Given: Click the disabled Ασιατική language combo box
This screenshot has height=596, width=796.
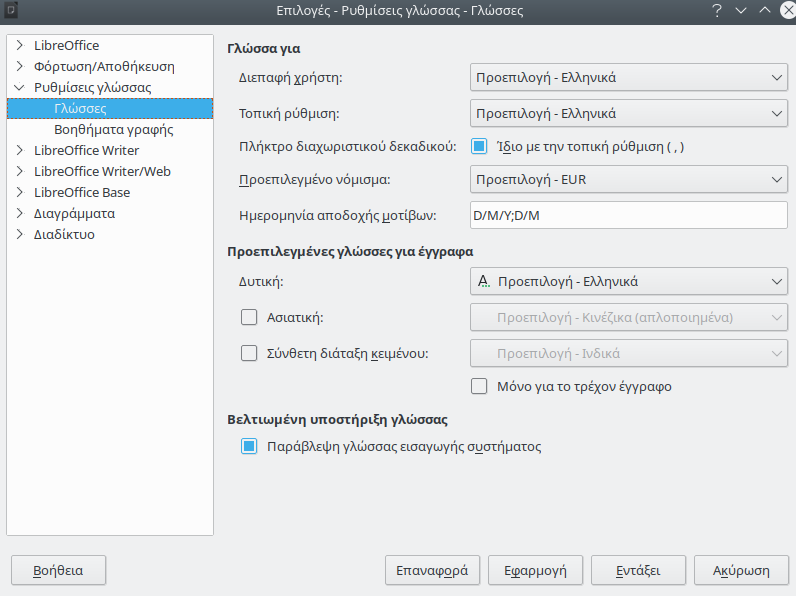Looking at the screenshot, I should (x=628, y=317).
